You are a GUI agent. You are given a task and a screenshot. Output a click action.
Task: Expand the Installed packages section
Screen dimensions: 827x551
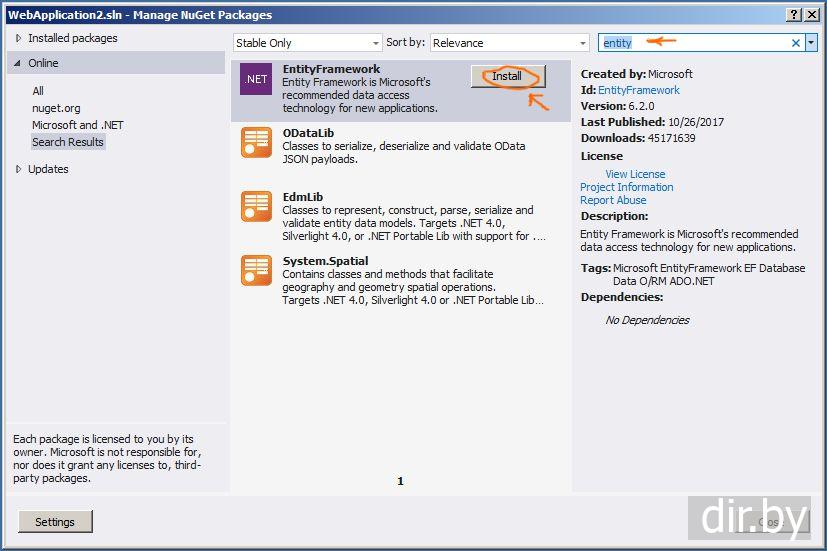click(x=18, y=38)
